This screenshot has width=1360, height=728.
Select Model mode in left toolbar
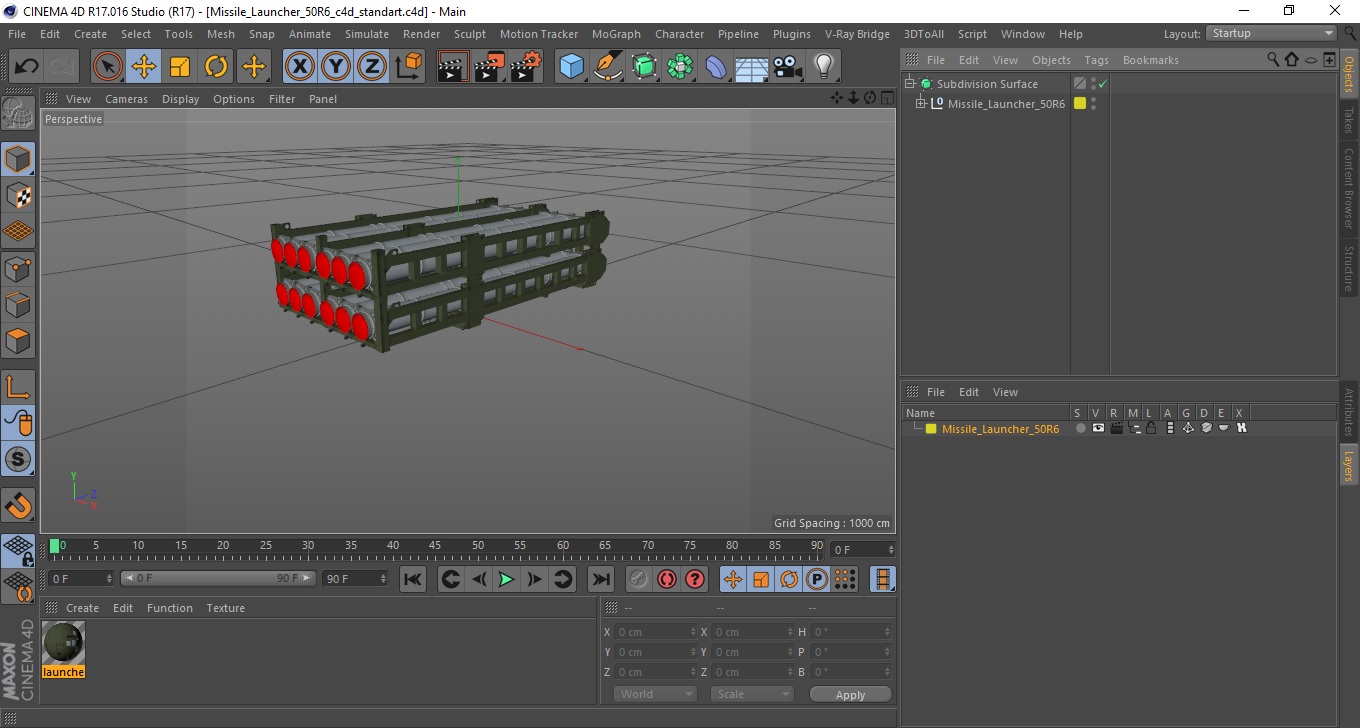(x=18, y=159)
